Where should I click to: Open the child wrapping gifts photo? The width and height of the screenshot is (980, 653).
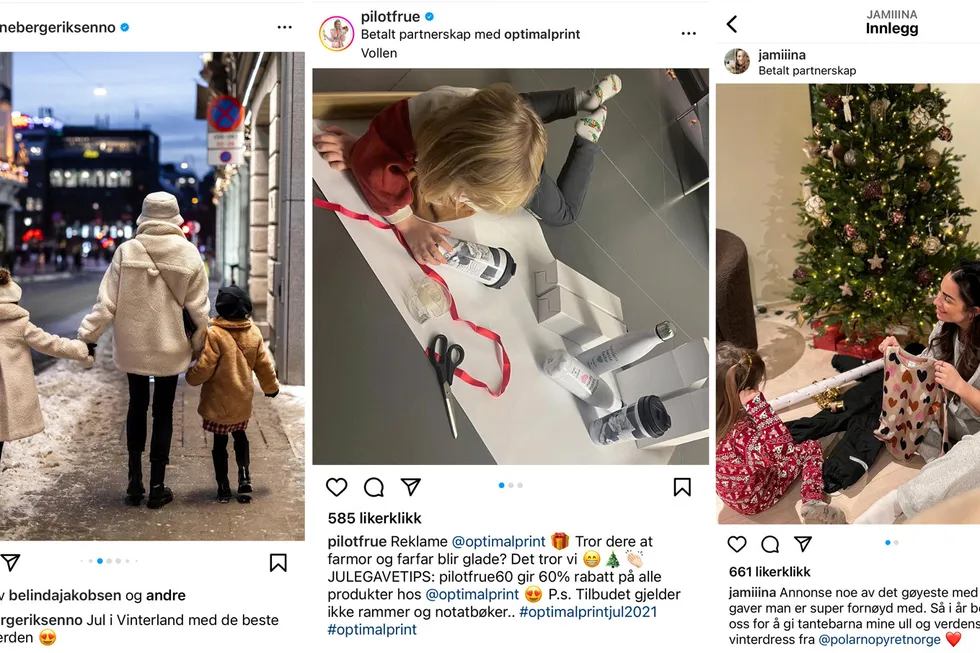(x=511, y=266)
